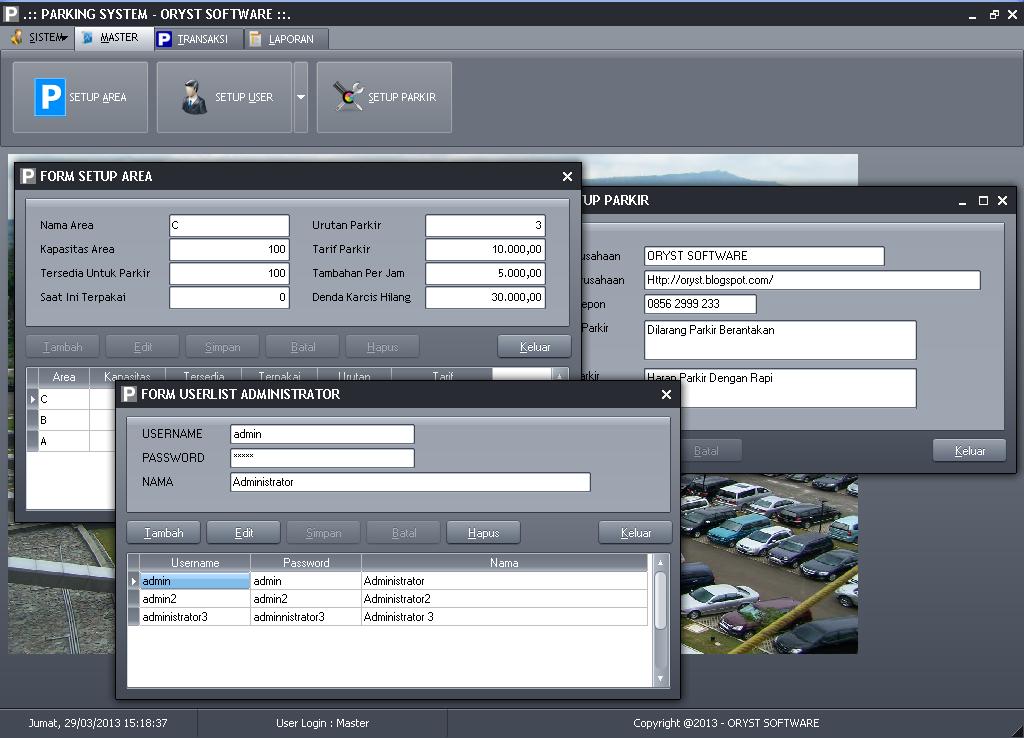The height and width of the screenshot is (738, 1024).
Task: Click the Master tab icon
Action: tap(87, 38)
